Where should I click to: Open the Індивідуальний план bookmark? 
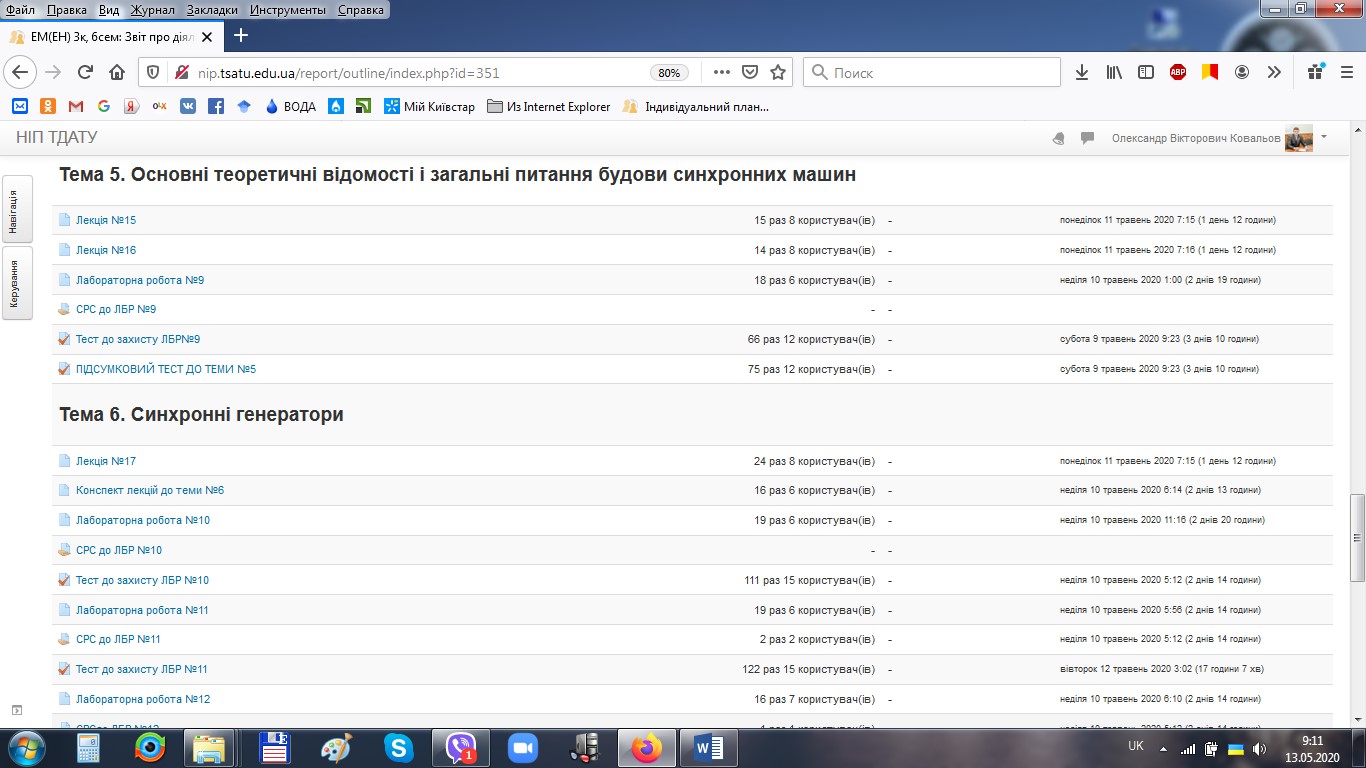pyautogui.click(x=695, y=106)
